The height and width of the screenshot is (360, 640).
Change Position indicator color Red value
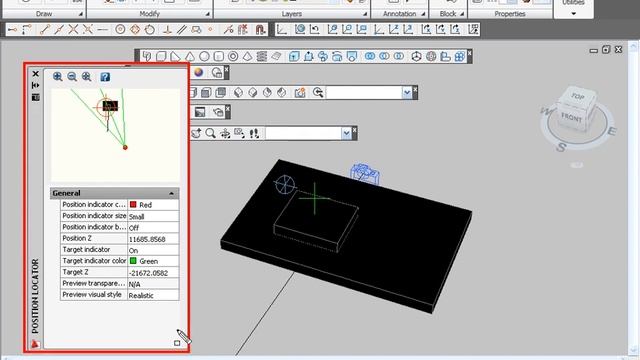(x=153, y=204)
